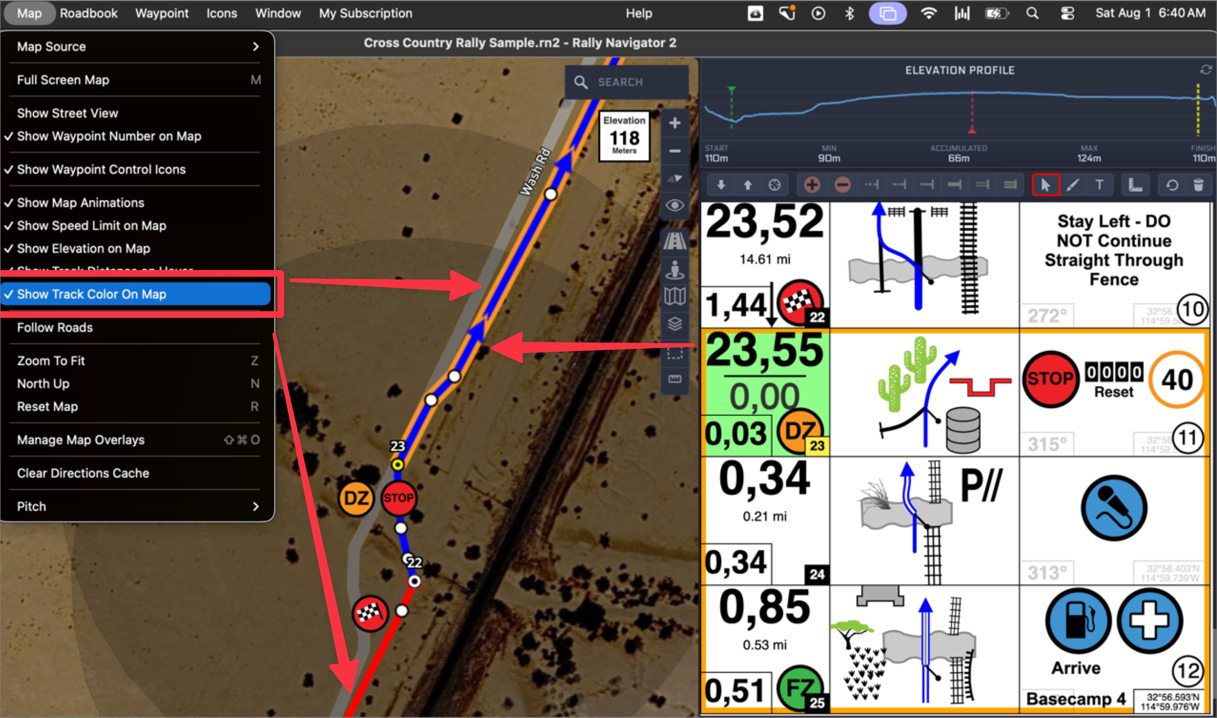Click the checkered flag icon on map

click(370, 612)
